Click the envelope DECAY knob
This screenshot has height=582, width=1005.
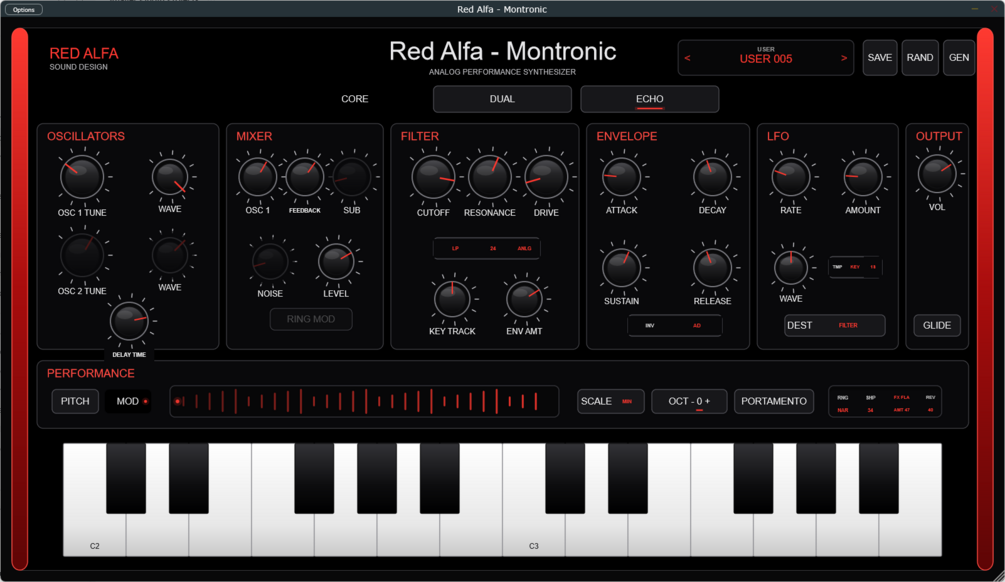pyautogui.click(x=712, y=177)
